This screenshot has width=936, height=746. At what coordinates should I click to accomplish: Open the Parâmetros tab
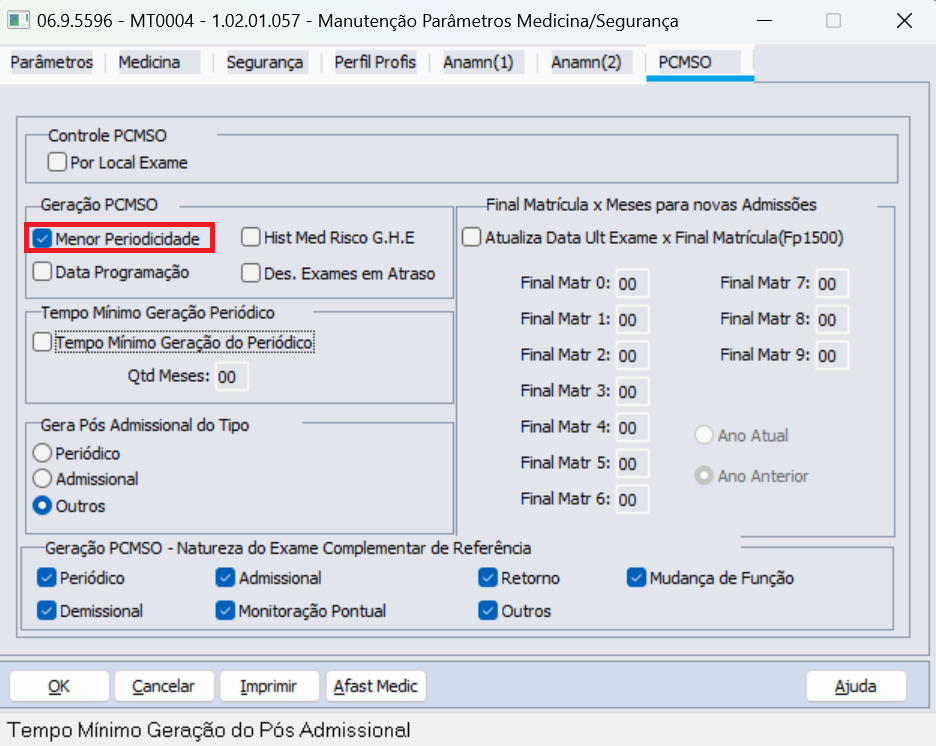click(x=52, y=62)
